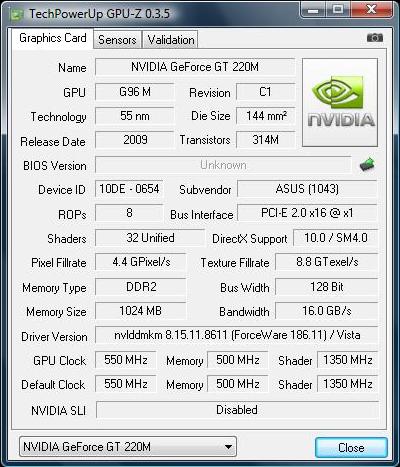Click the Close button

[351, 447]
